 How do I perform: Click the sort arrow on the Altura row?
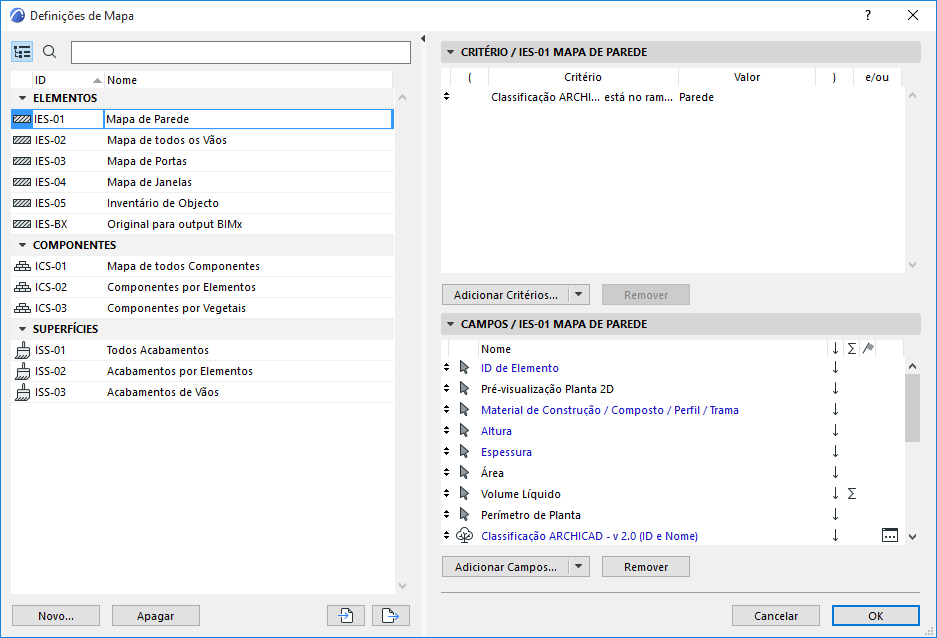tap(835, 431)
